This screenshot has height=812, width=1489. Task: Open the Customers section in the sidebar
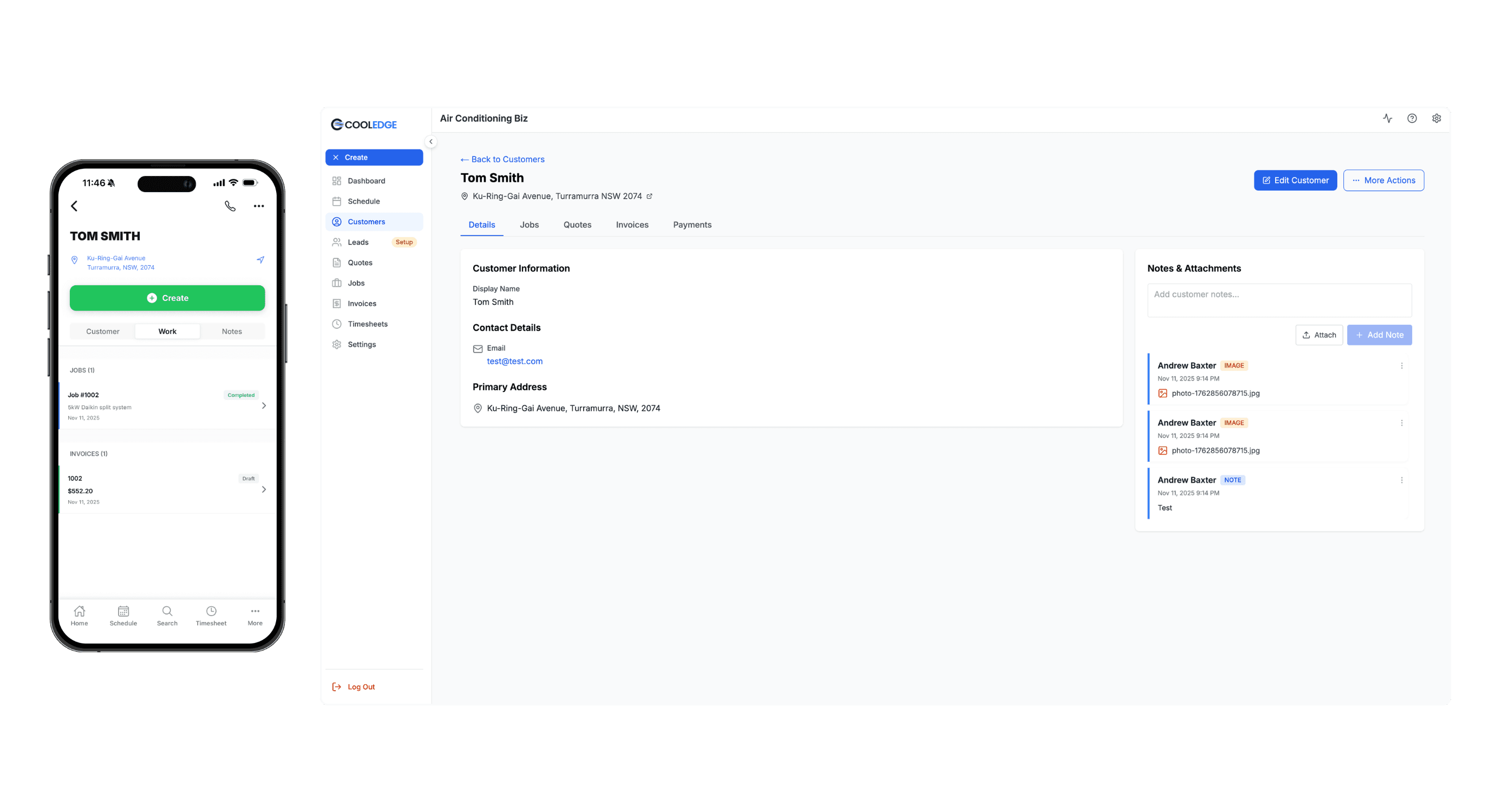[x=367, y=221]
